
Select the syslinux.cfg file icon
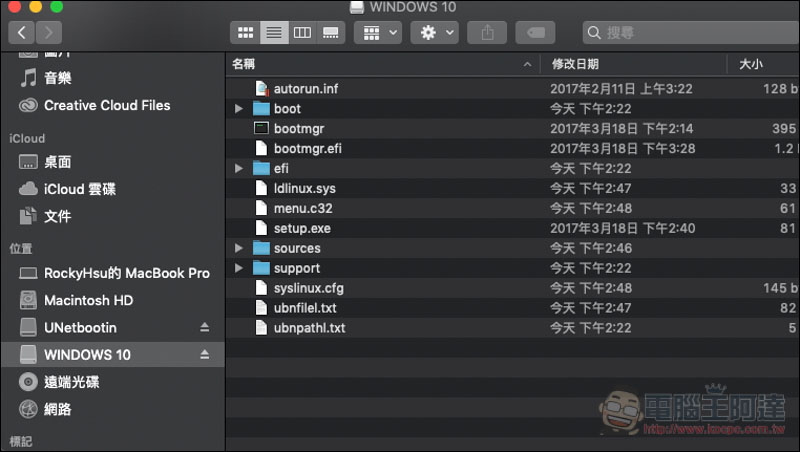pyautogui.click(x=261, y=288)
